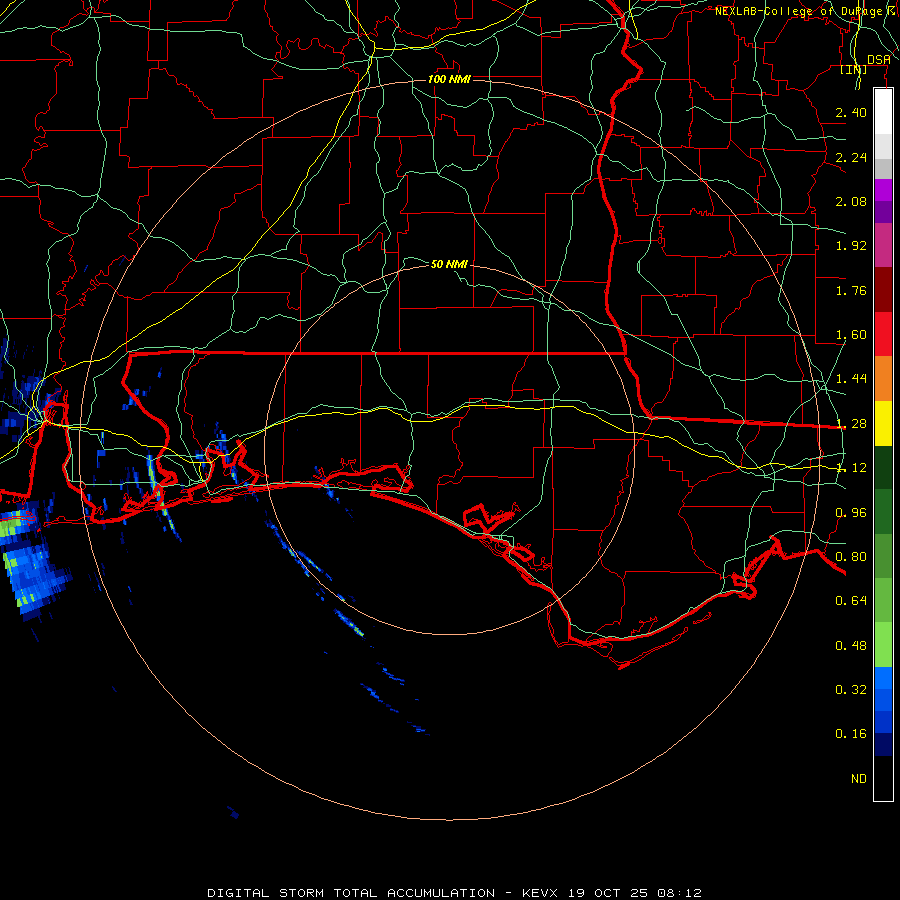Click the 50 NMI range ring label
Image resolution: width=900 pixels, height=900 pixels.
click(x=449, y=264)
